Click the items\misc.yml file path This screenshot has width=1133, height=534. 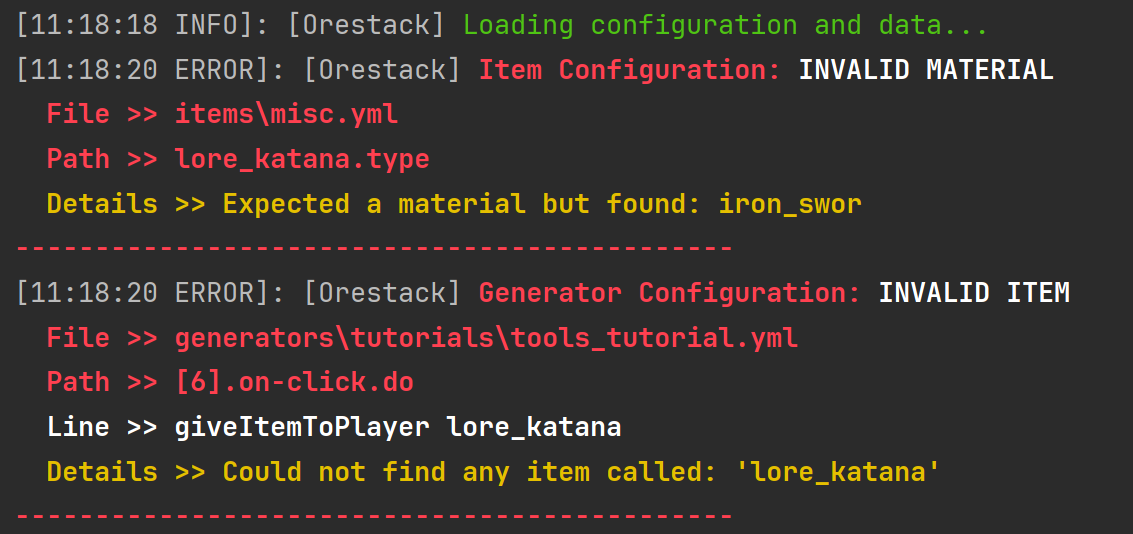pos(286,114)
